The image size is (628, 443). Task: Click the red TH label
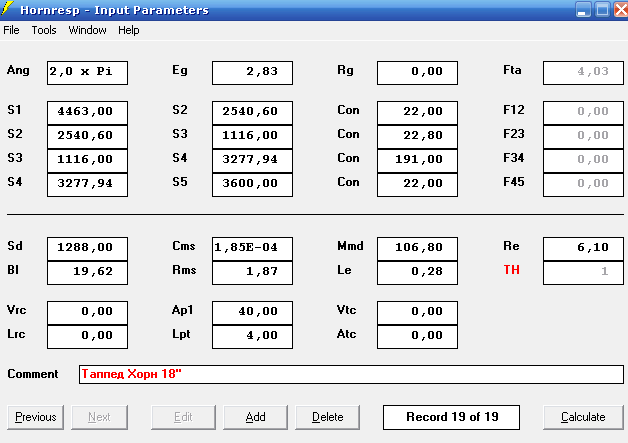tap(511, 270)
